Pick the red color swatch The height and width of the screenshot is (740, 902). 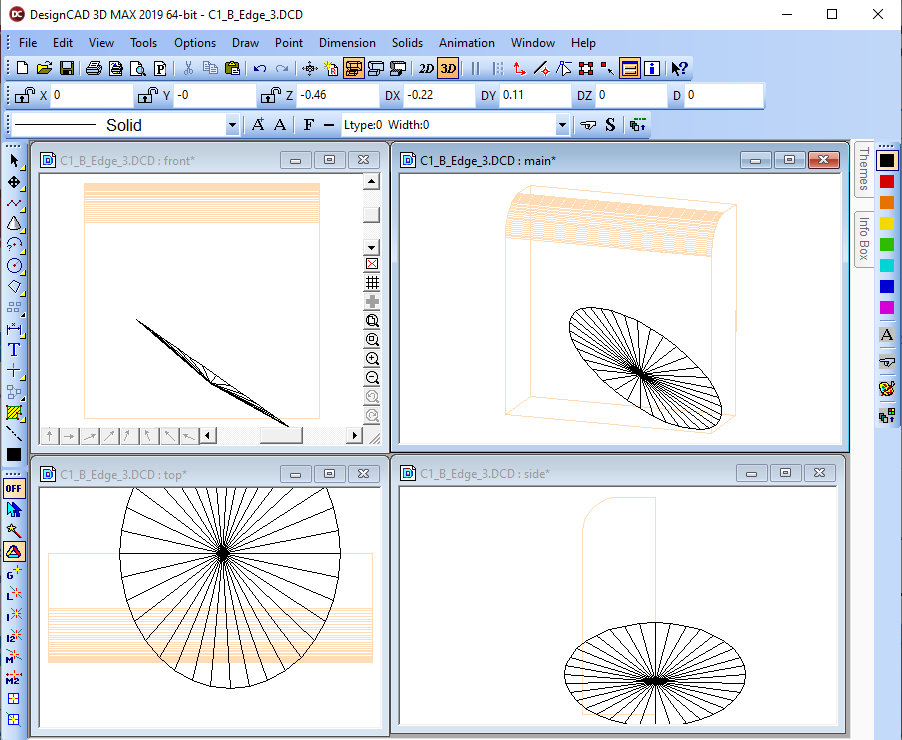(x=886, y=182)
